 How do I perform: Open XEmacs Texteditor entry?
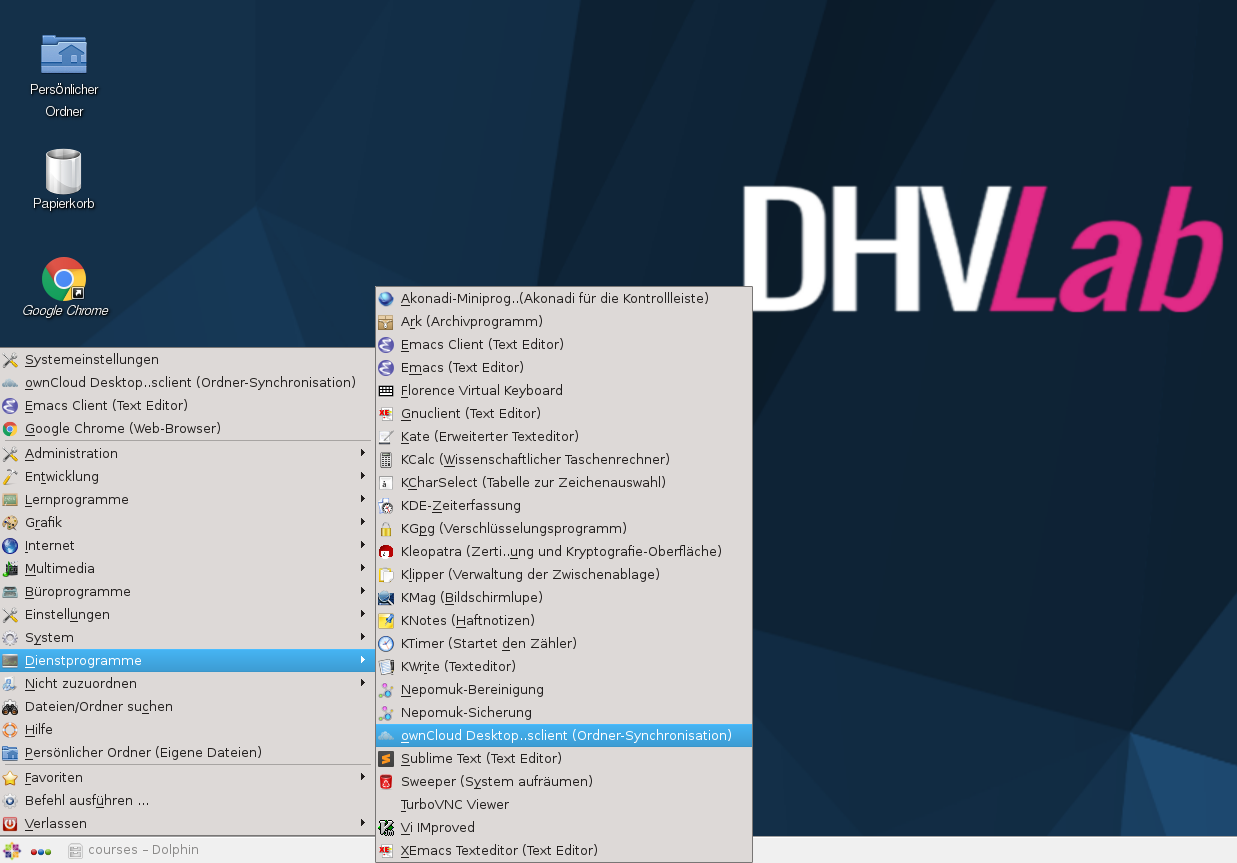click(x=564, y=850)
